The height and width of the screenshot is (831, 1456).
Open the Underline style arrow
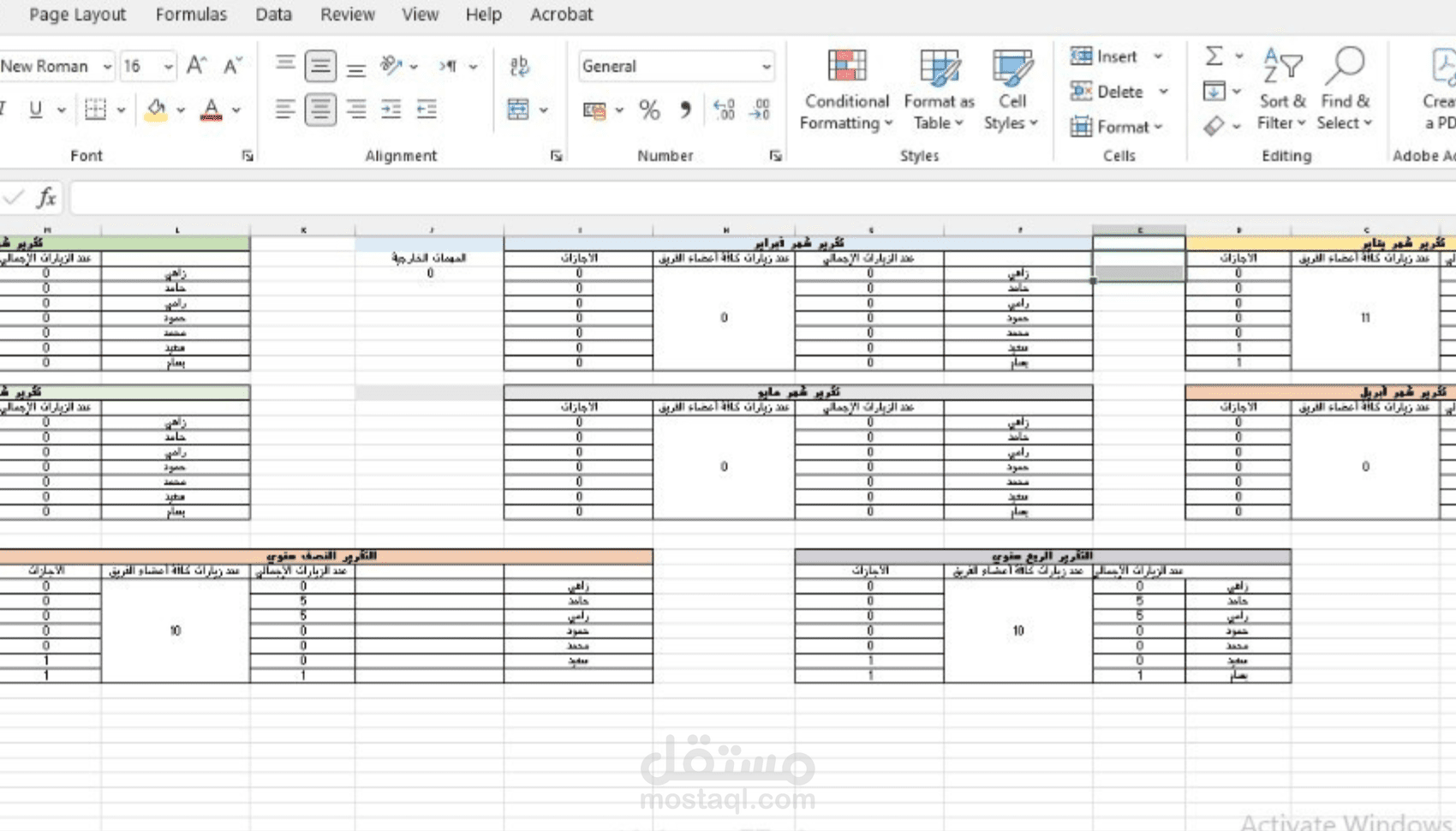(x=62, y=110)
